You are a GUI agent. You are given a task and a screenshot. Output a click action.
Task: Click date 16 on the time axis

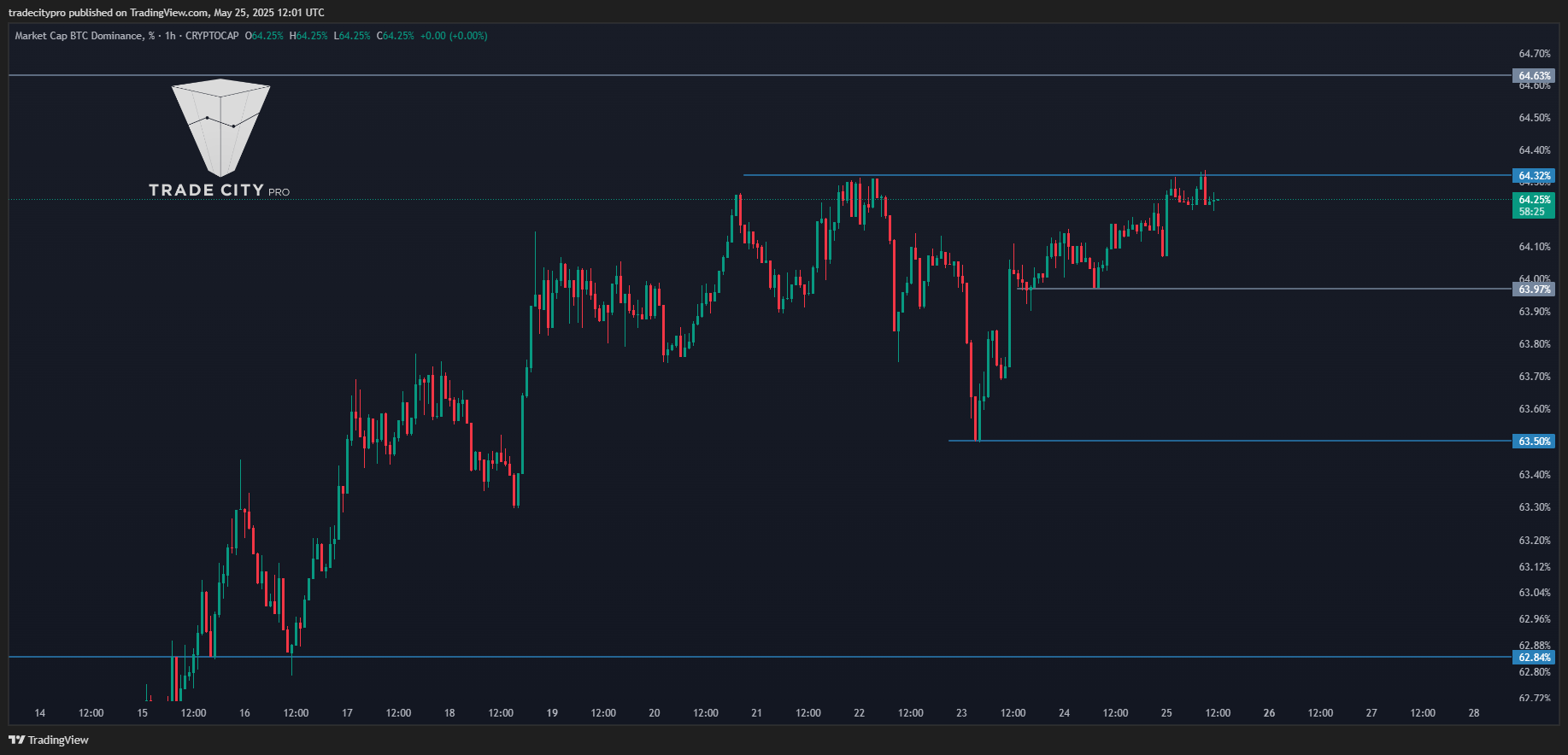(245, 712)
